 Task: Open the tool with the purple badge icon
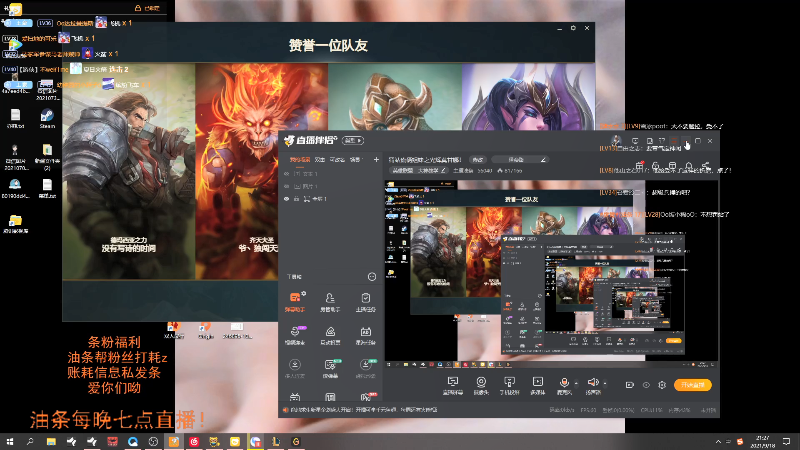[295, 335]
